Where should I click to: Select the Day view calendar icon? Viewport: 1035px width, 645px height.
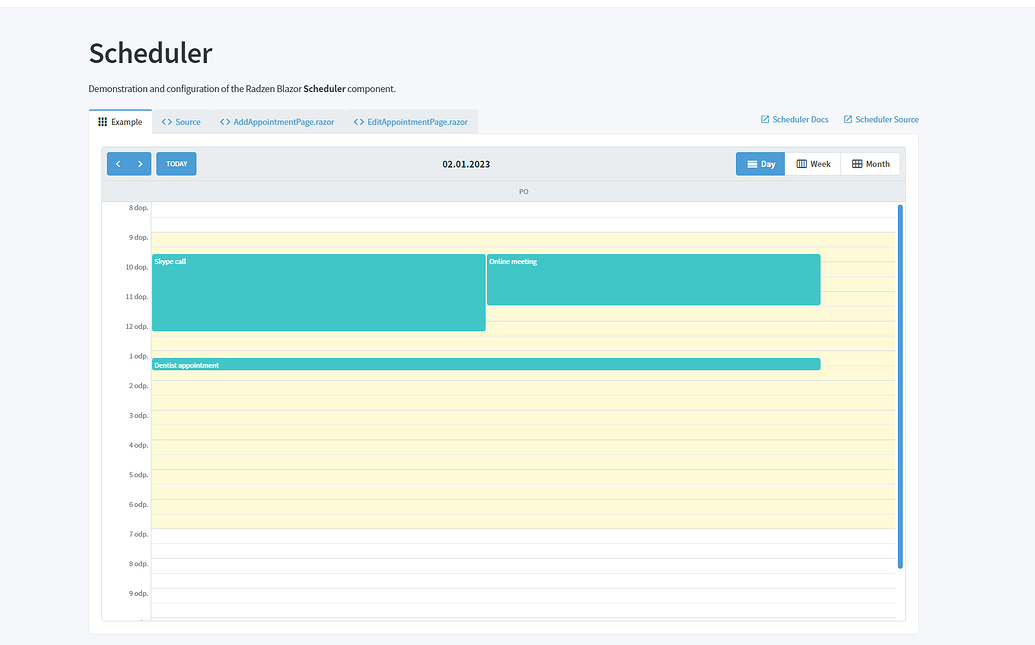[750, 163]
